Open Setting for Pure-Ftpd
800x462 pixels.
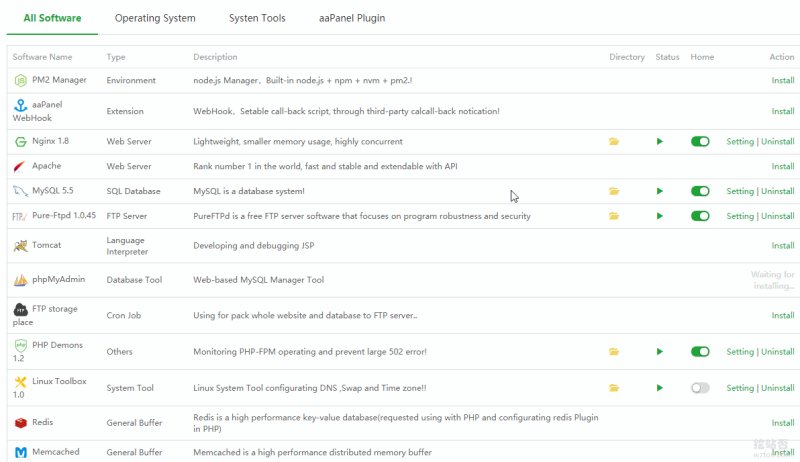pos(740,216)
